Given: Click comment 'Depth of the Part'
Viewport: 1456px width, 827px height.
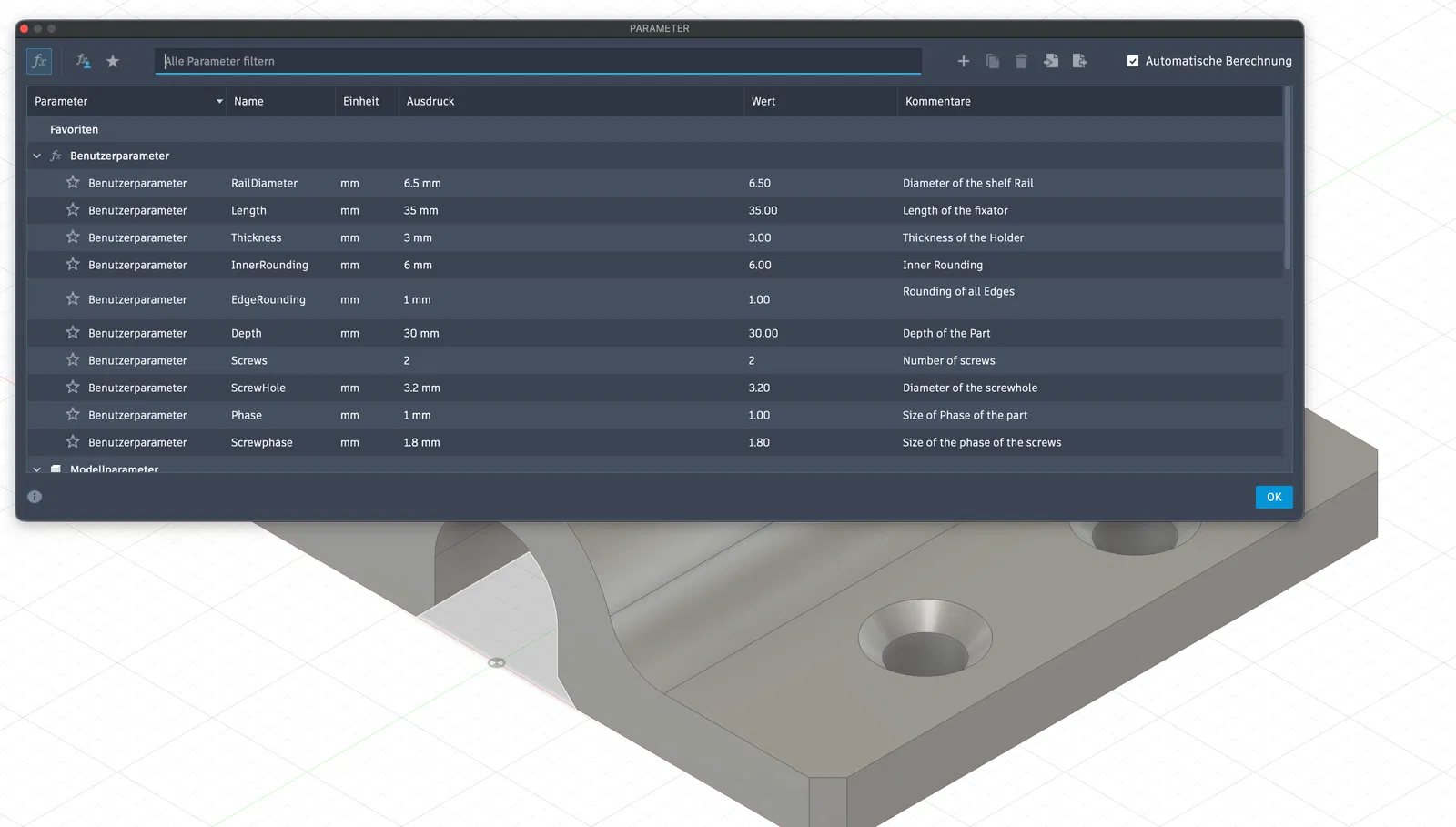Looking at the screenshot, I should [x=946, y=333].
